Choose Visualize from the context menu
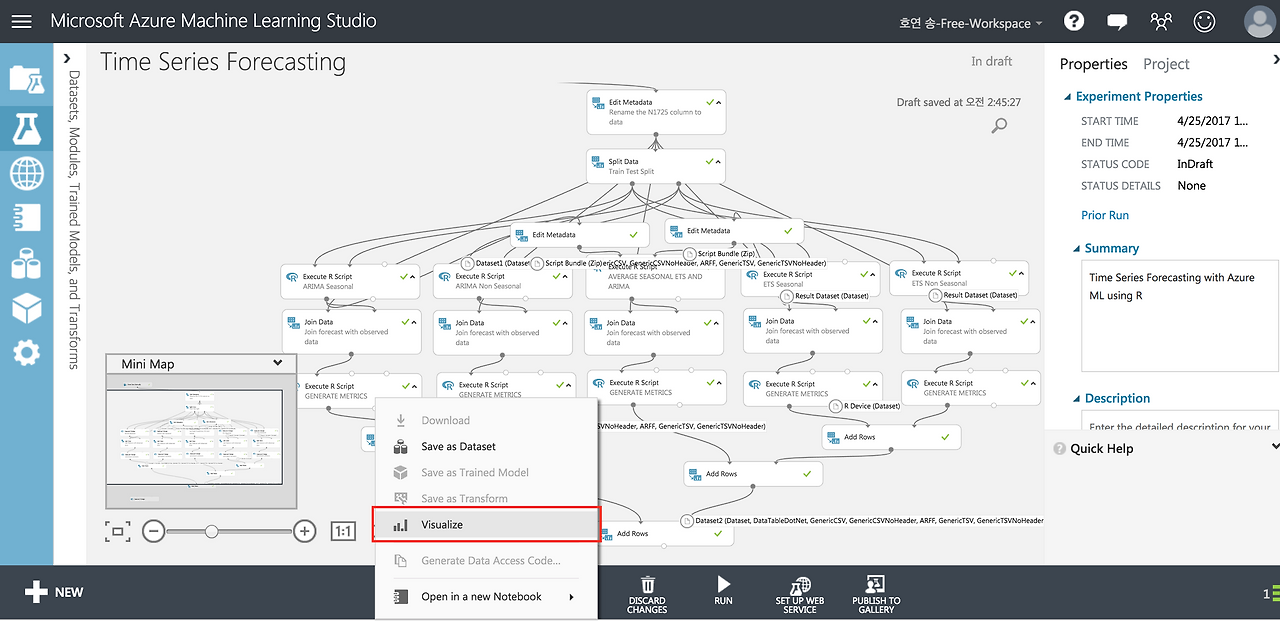 pos(486,524)
